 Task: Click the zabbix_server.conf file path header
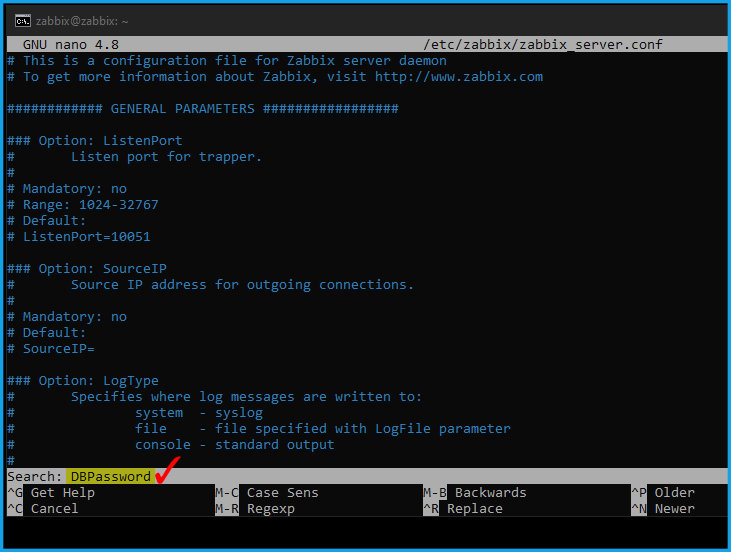click(543, 44)
